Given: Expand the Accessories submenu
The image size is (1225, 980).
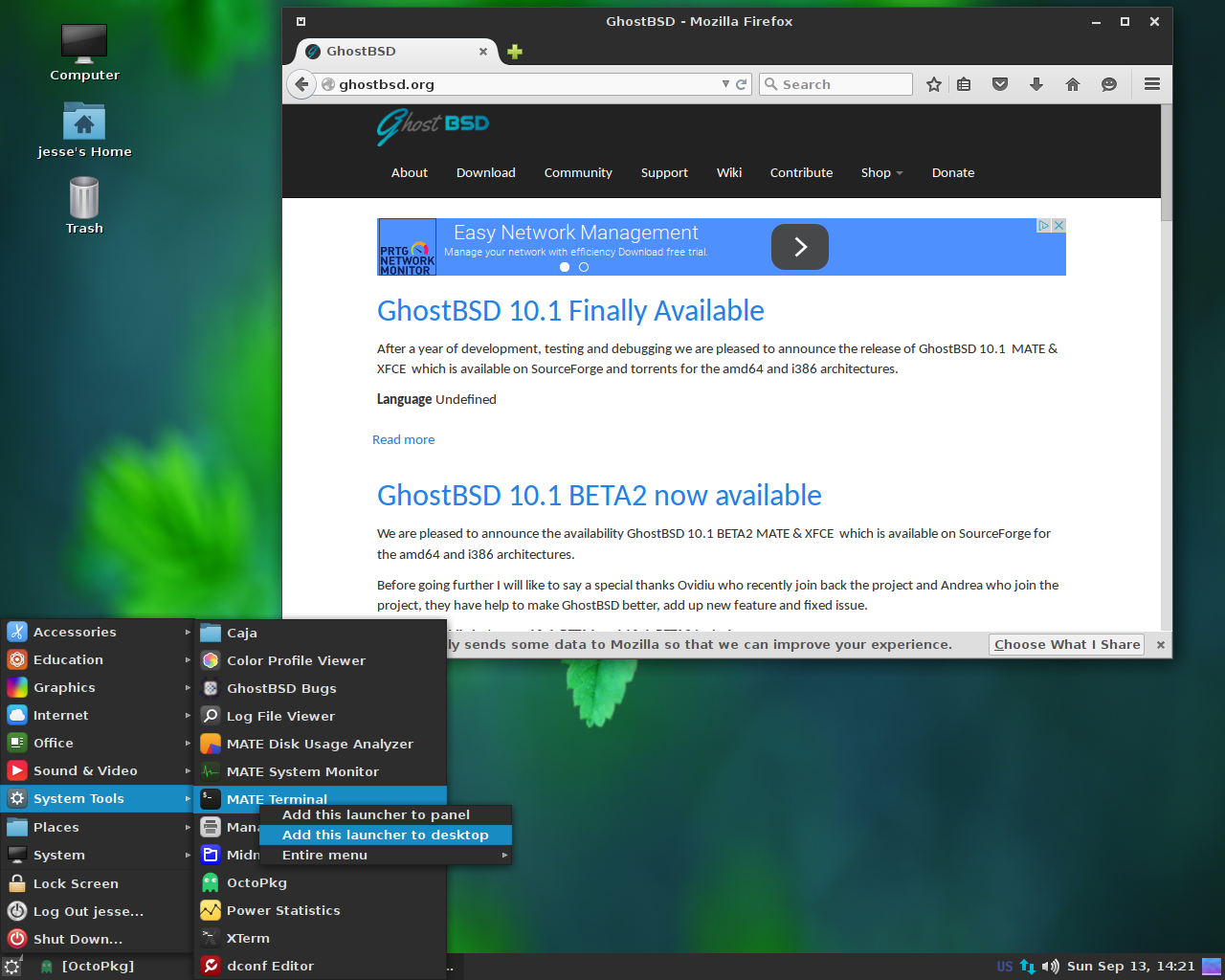Looking at the screenshot, I should click(98, 632).
